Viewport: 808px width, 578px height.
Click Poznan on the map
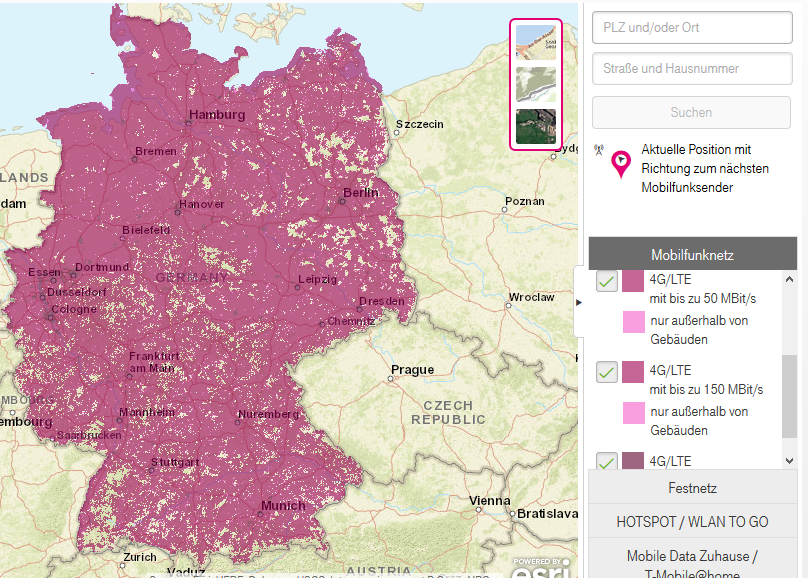525,201
